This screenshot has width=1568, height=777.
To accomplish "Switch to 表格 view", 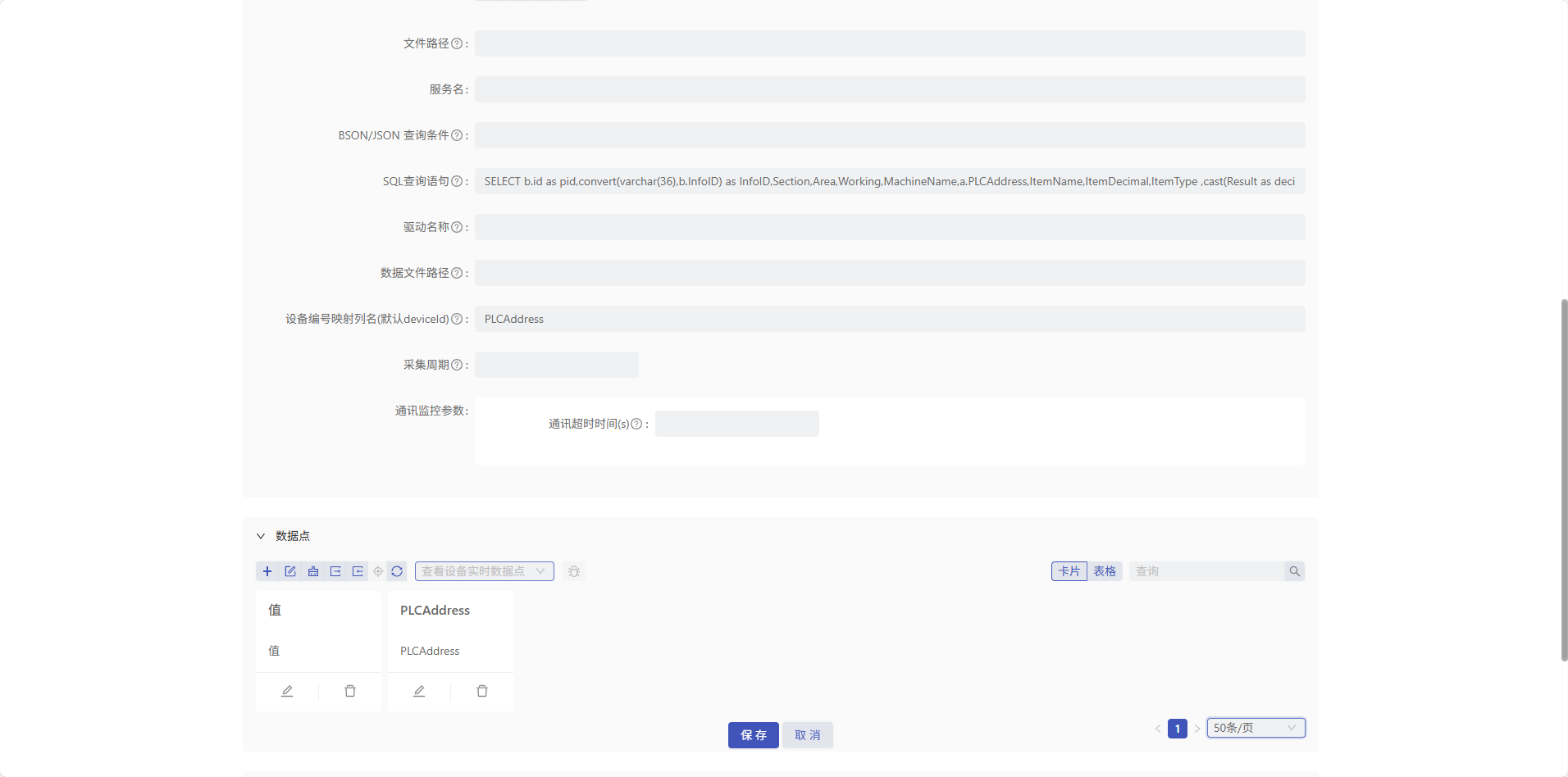I will tap(1104, 570).
